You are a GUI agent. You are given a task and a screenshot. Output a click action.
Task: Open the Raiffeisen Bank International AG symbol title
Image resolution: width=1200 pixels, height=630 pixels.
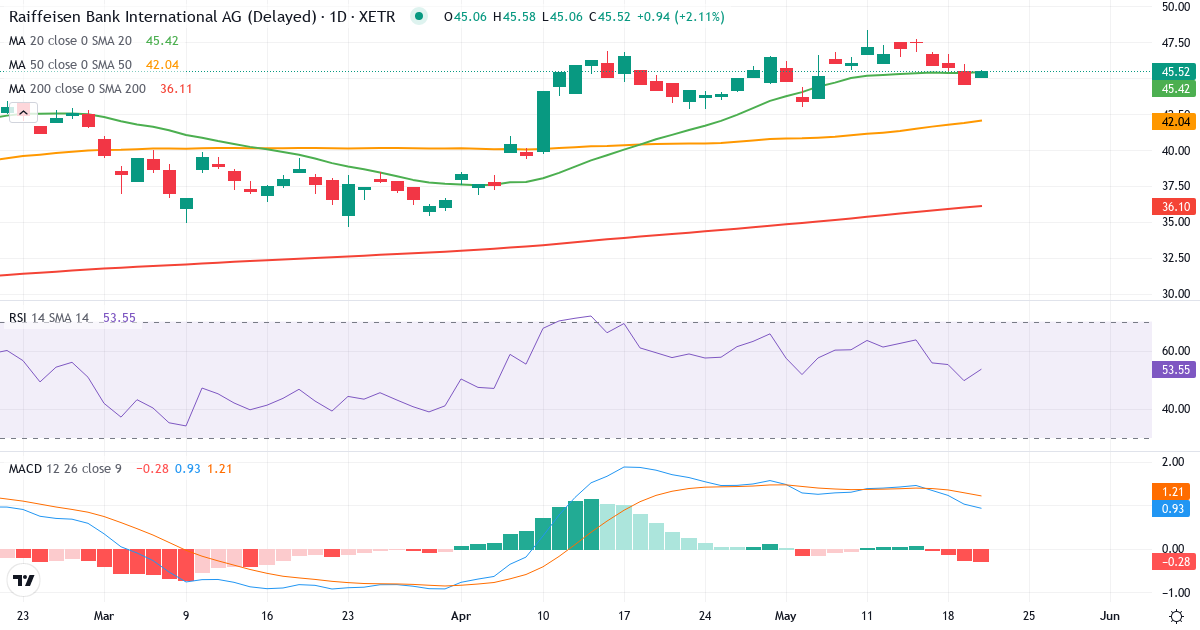click(200, 17)
